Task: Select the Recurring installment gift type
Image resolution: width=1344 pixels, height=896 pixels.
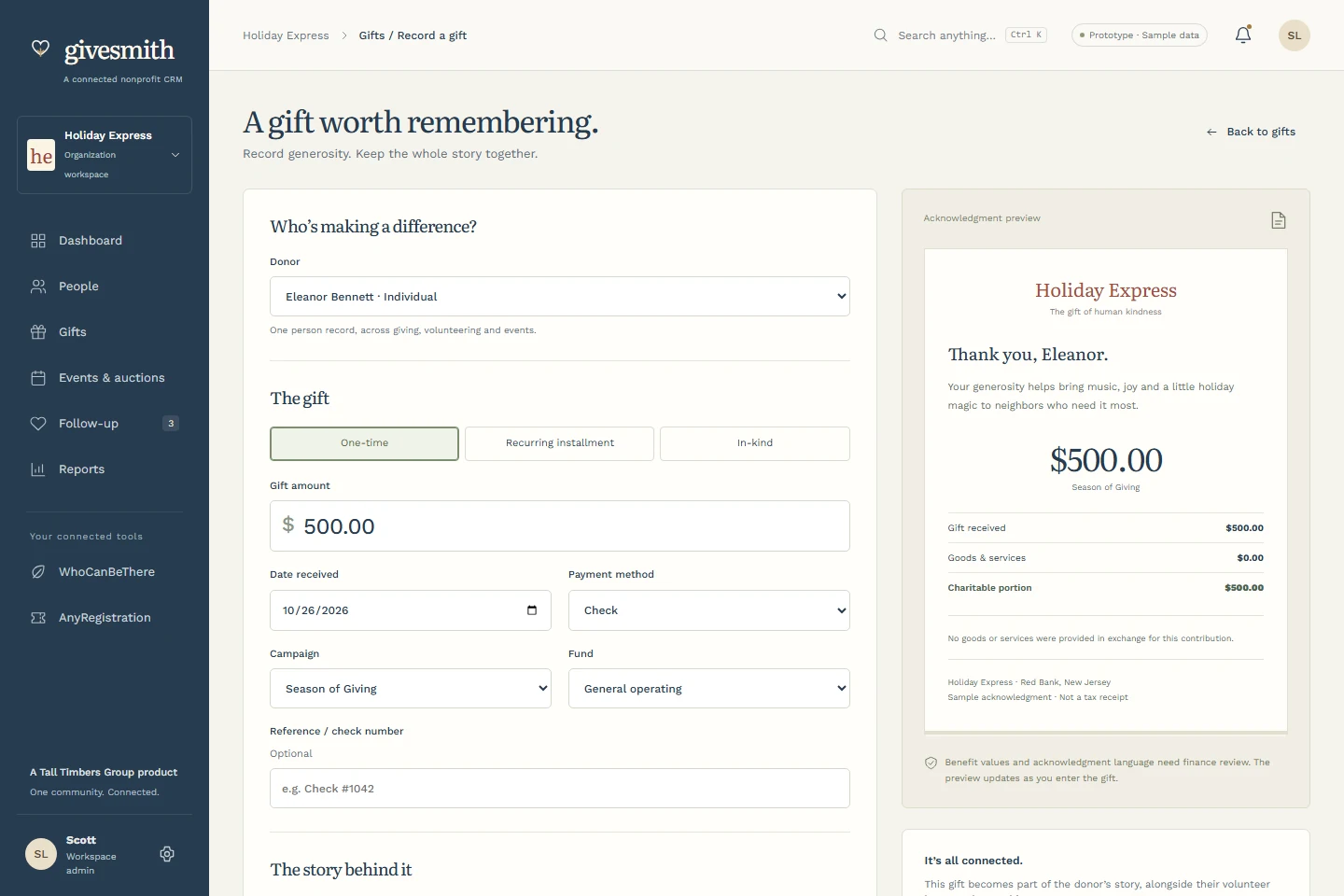Action: (x=560, y=443)
